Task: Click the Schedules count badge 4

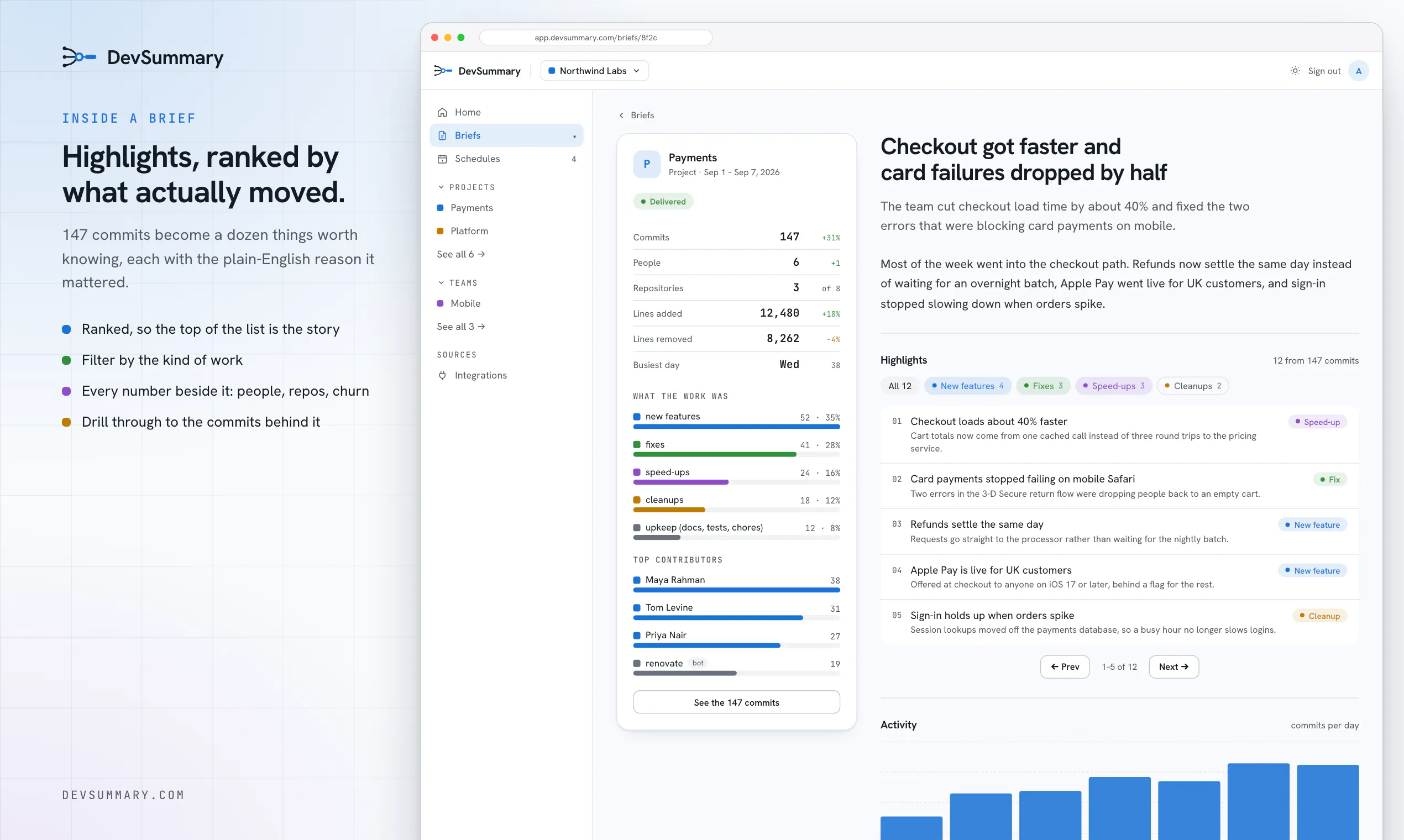Action: (x=574, y=159)
